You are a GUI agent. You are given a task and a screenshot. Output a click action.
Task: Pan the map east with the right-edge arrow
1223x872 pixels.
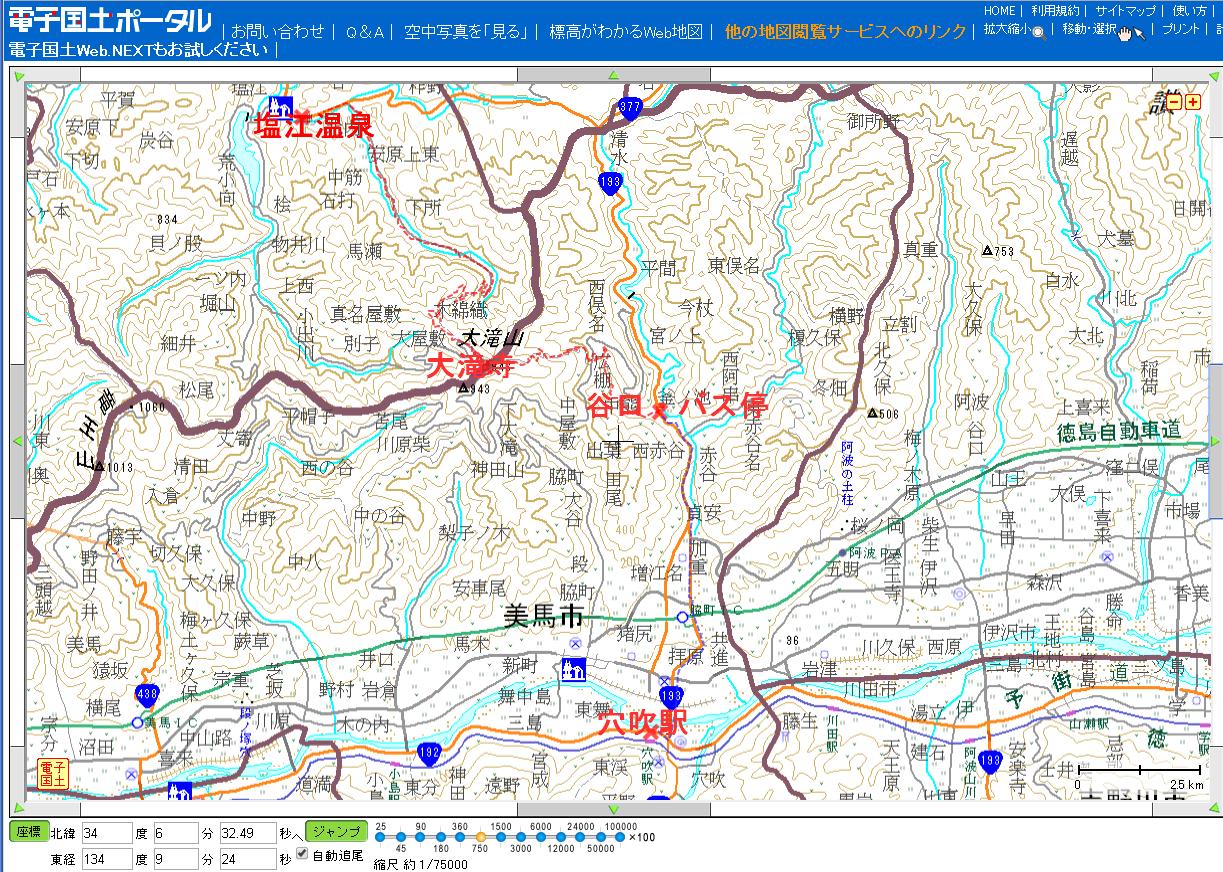click(x=1215, y=441)
